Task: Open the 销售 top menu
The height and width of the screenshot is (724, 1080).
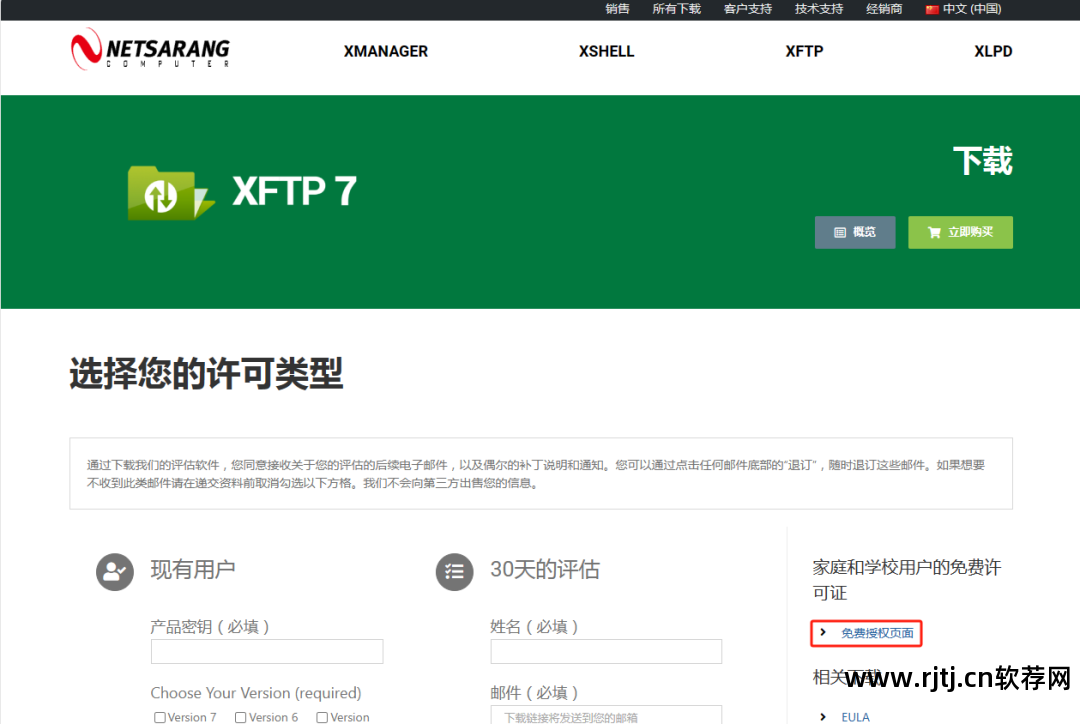Action: point(617,9)
